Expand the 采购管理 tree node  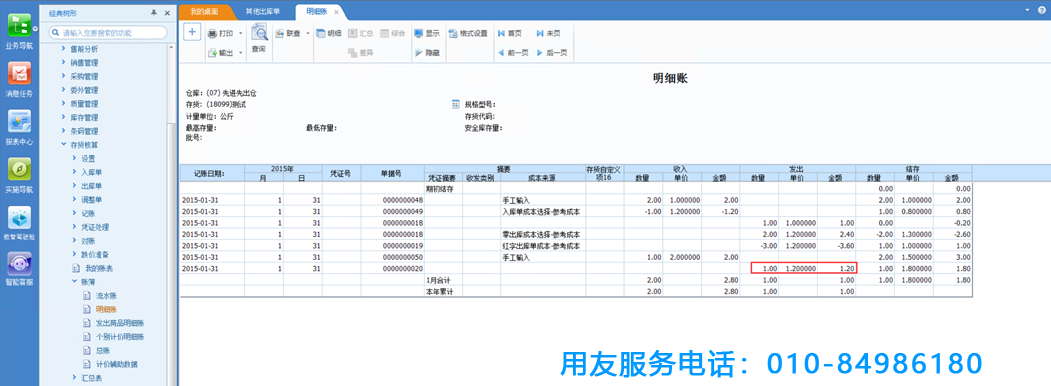[x=64, y=76]
